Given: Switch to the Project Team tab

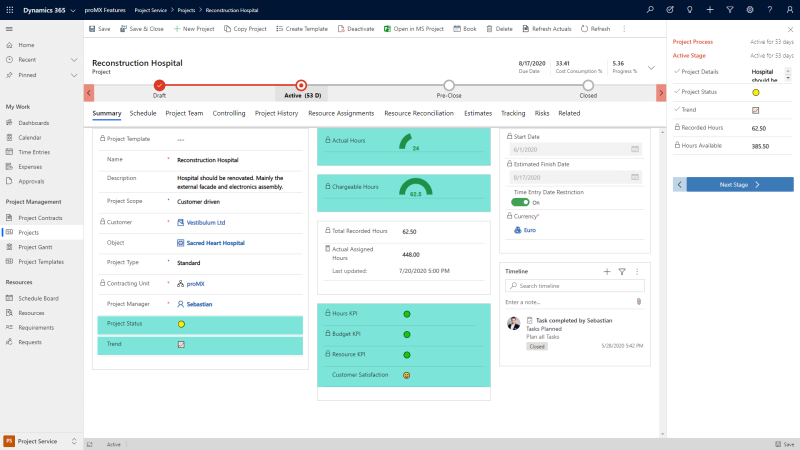Looking at the screenshot, I should (x=184, y=113).
